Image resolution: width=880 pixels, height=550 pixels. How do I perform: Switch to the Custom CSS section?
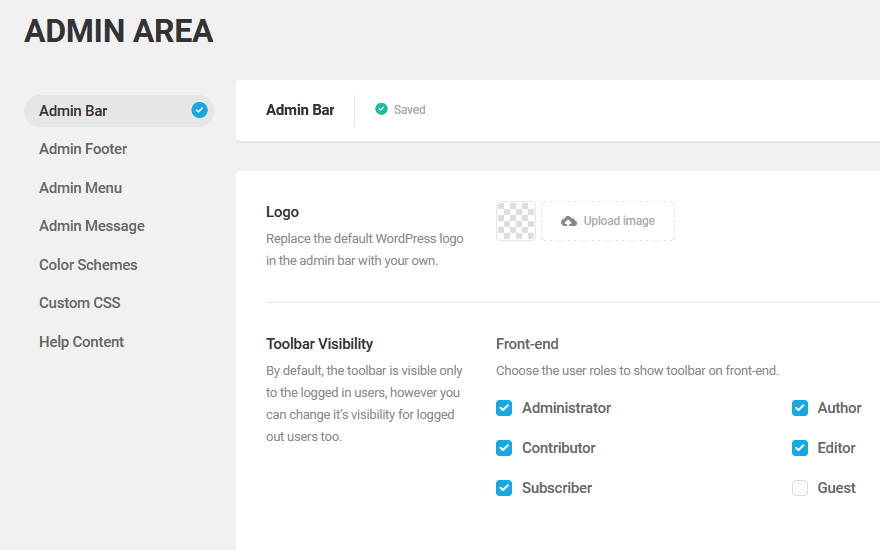coord(80,303)
